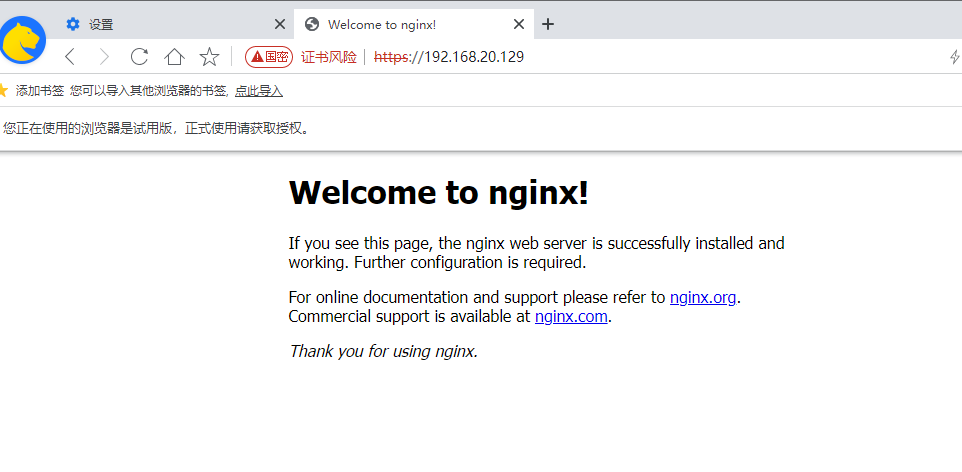962x472 pixels.
Task: Click the lightning icon at address bar end
Action: pyautogui.click(x=955, y=57)
